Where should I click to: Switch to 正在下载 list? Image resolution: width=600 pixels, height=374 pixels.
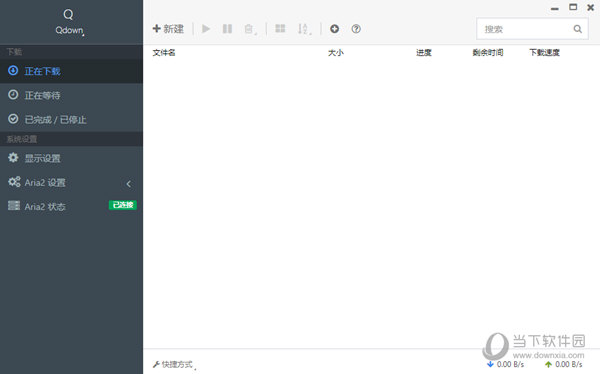(72, 71)
